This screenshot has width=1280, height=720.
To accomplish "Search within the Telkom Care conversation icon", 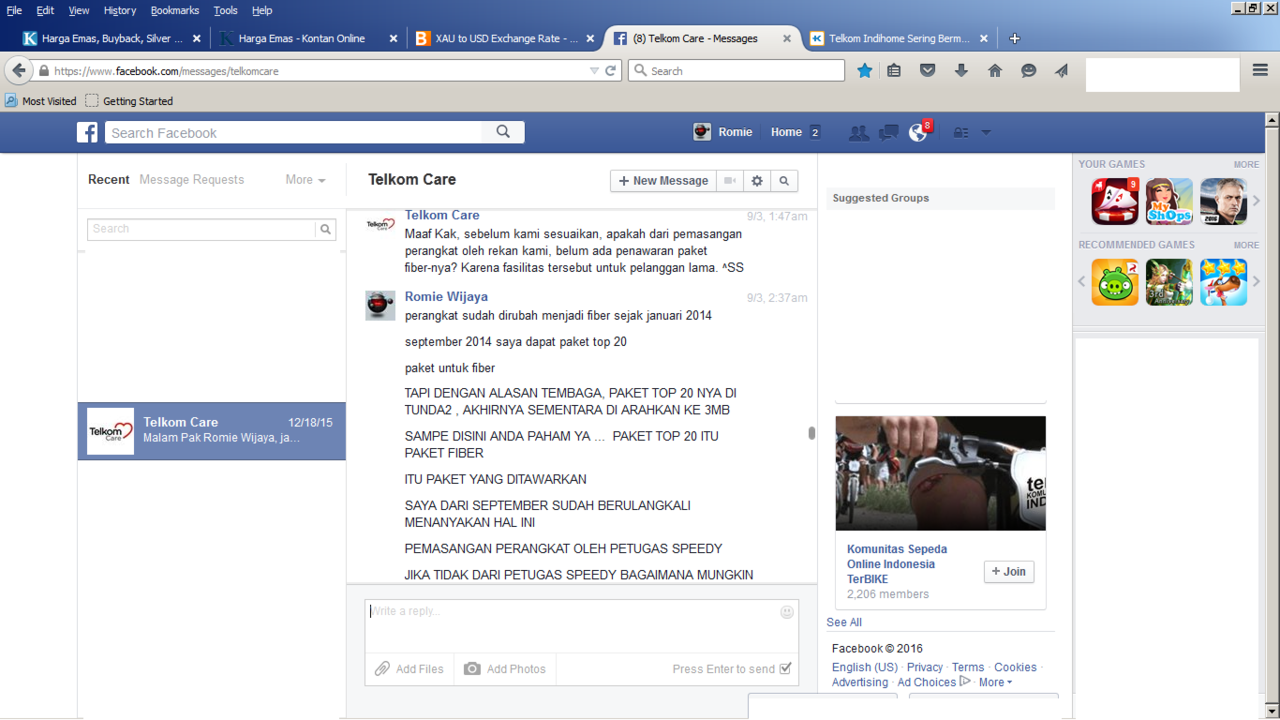I will click(784, 181).
